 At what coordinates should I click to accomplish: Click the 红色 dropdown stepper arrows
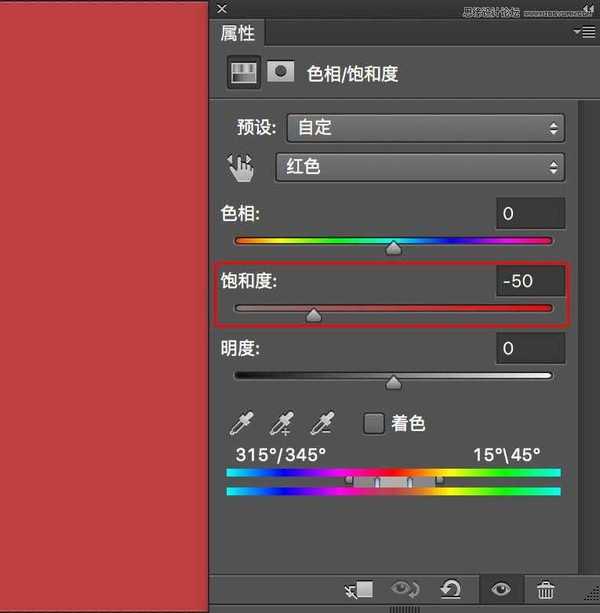553,168
